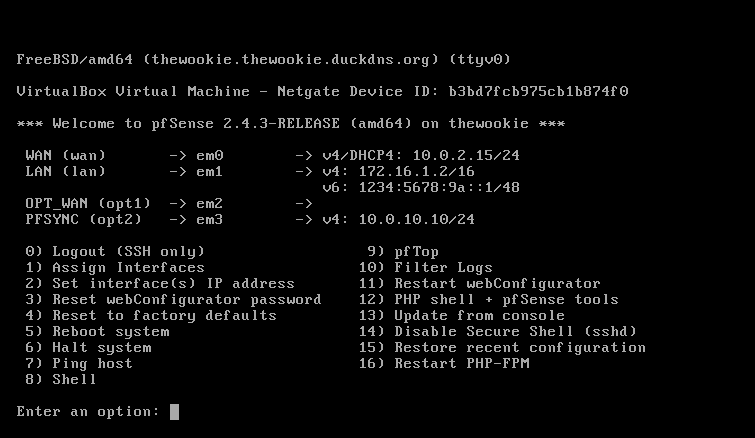The height and width of the screenshot is (438, 755).
Task: Click the cursor after 'Enter an option:'
Action: tap(174, 412)
